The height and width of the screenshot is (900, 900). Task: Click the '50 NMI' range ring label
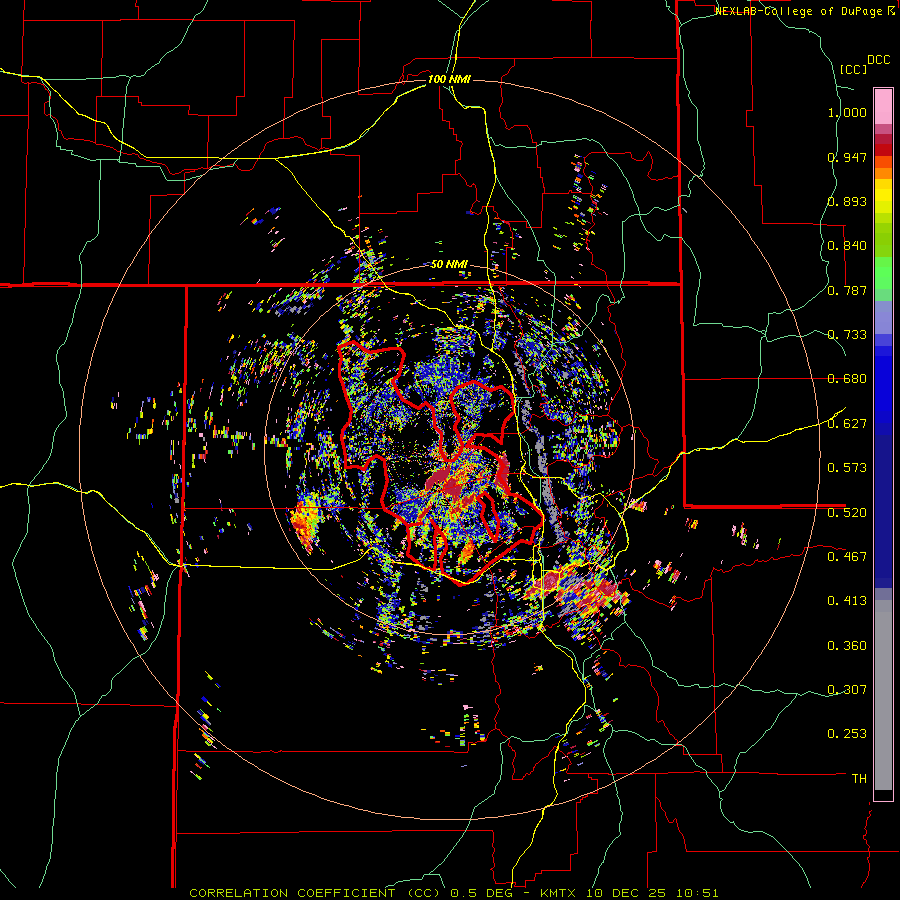coord(449,265)
